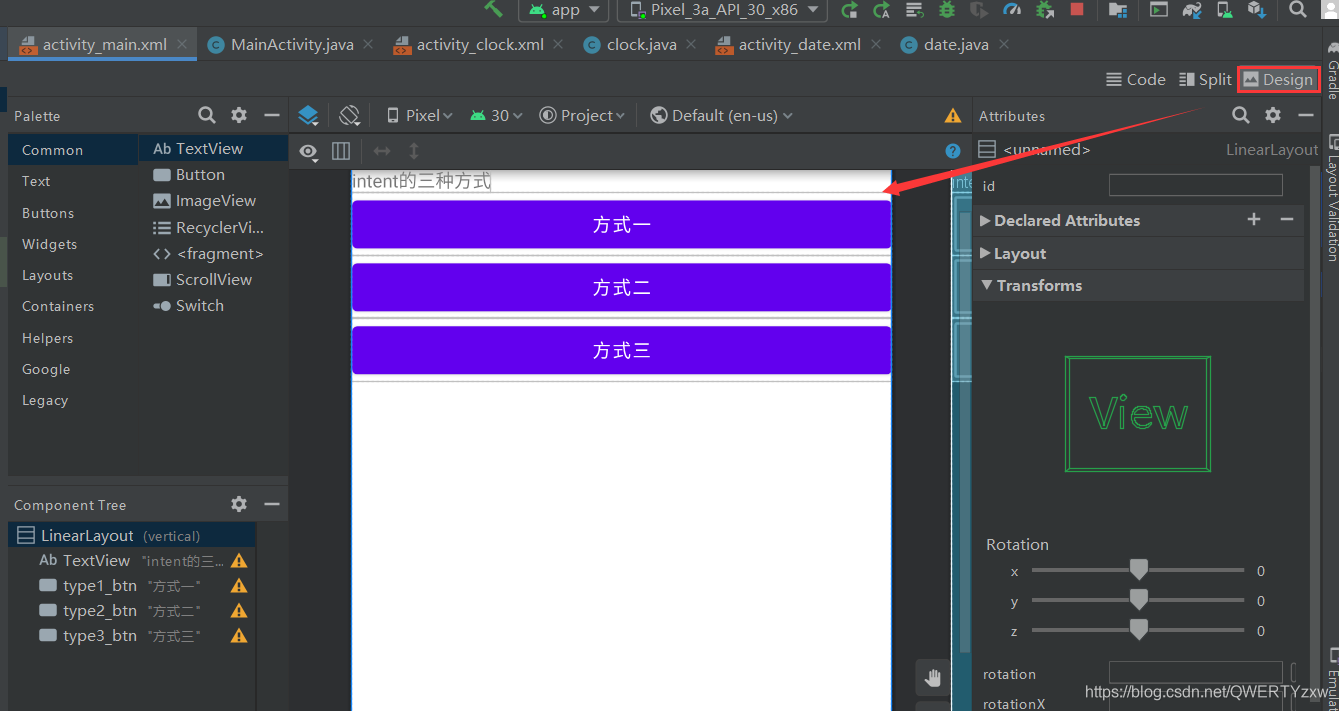Screen dimensions: 1339x711
Task: Close the MainActivity.java tab
Action: (368, 45)
